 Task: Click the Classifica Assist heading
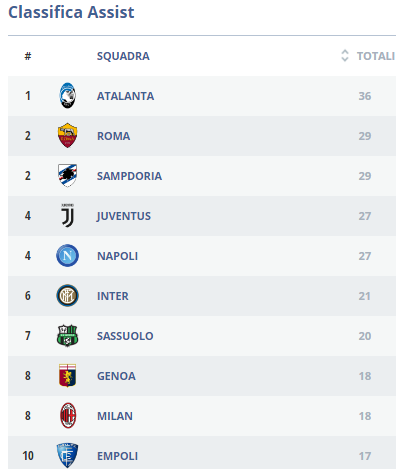click(x=71, y=12)
